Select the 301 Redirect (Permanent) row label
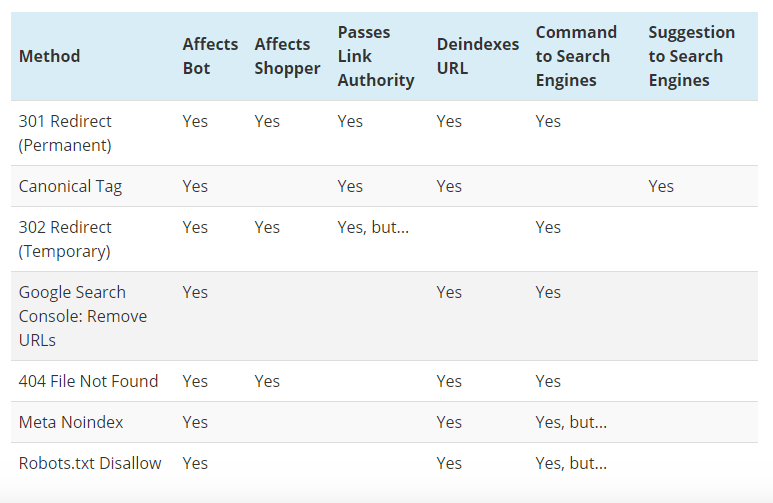The height and width of the screenshot is (503, 773). [65, 133]
